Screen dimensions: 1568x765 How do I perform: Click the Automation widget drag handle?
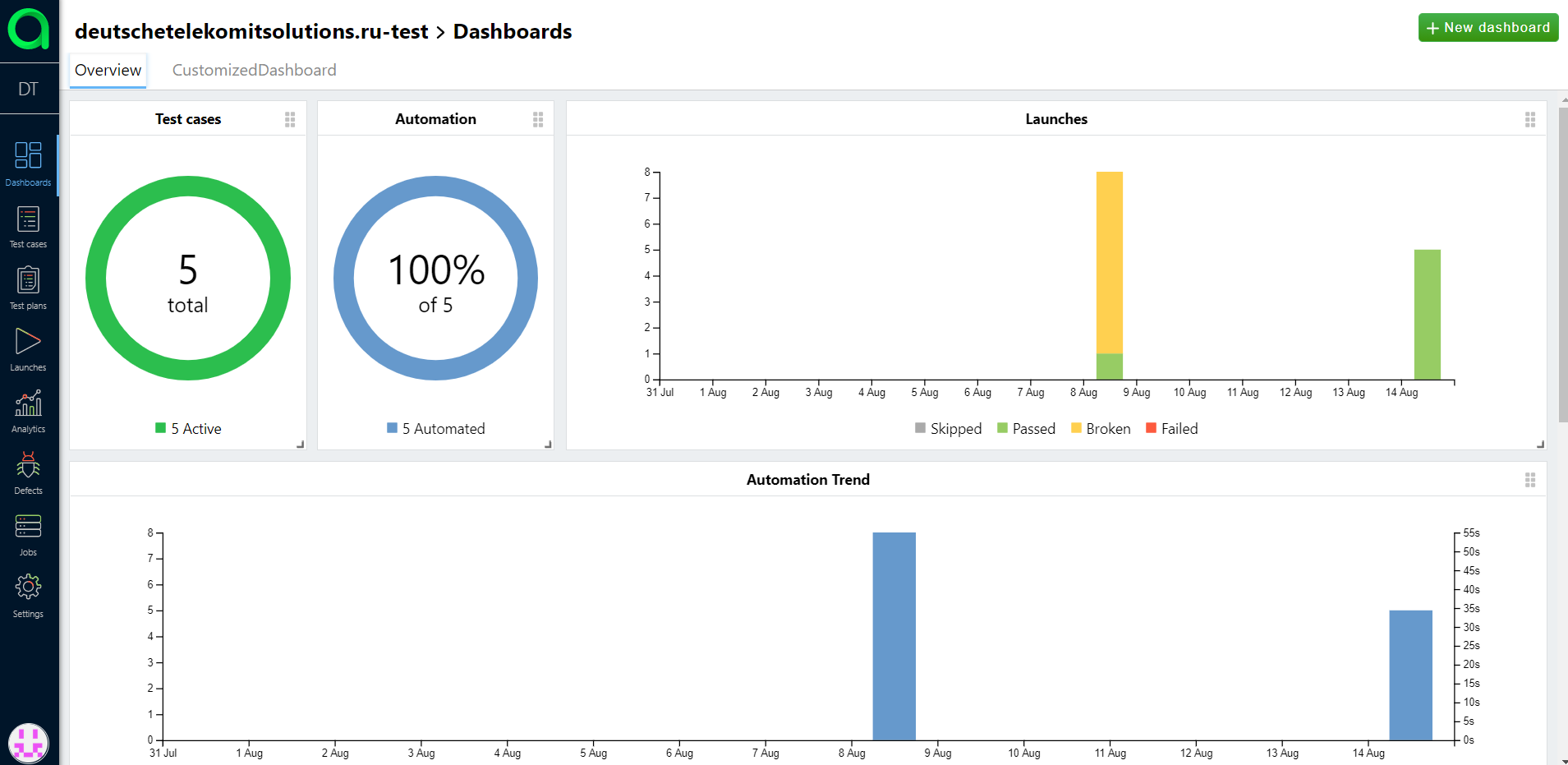538,120
